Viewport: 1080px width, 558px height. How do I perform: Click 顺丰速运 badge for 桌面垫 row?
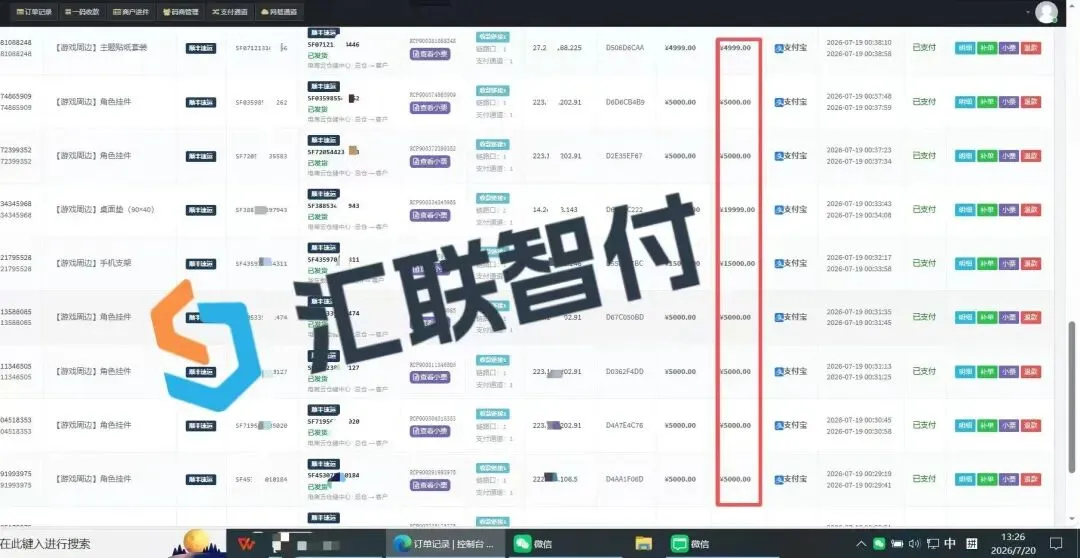tap(200, 210)
